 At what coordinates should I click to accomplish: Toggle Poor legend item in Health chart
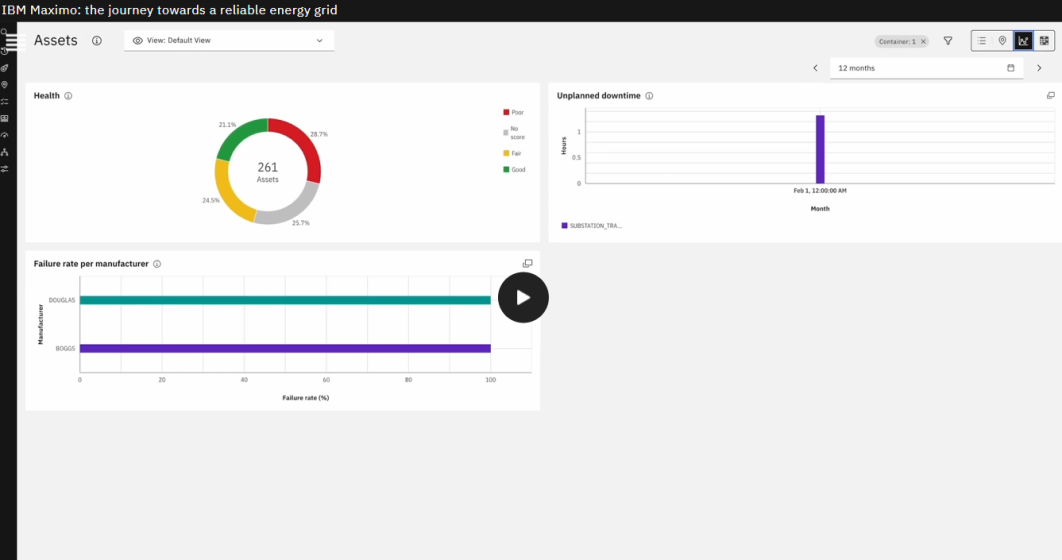pos(513,112)
